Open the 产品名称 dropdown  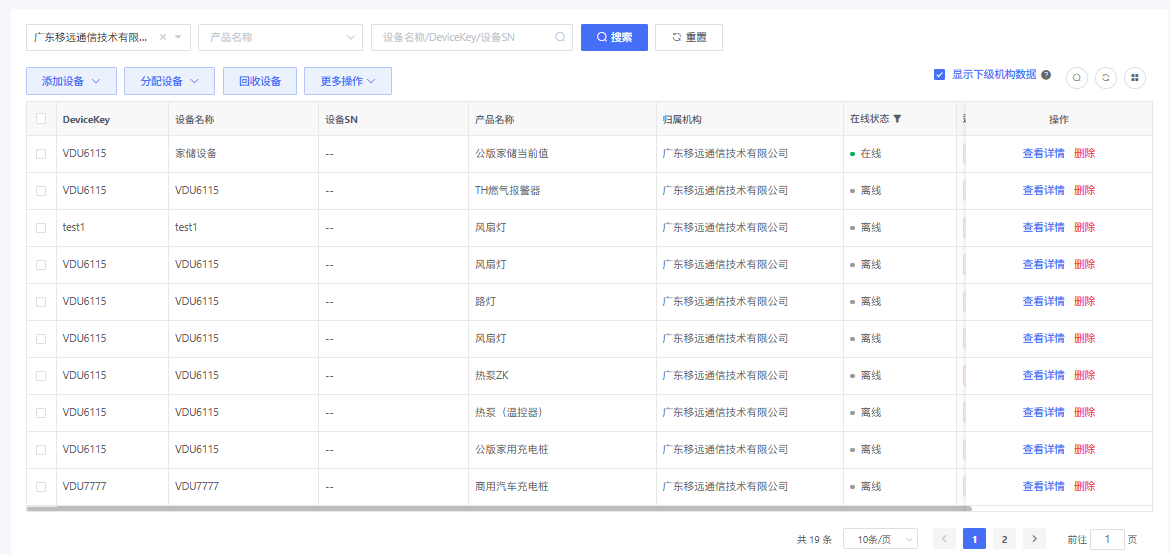[x=280, y=38]
